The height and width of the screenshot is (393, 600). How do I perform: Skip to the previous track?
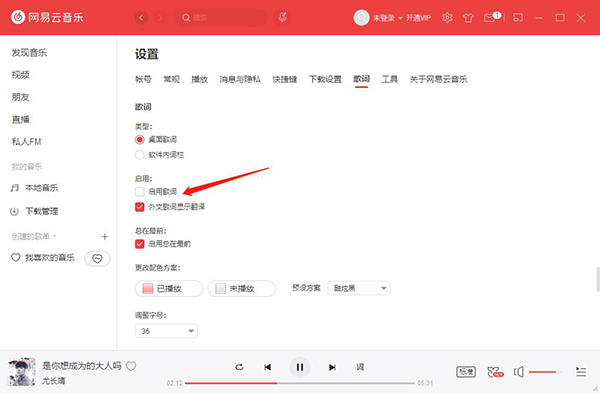click(267, 367)
